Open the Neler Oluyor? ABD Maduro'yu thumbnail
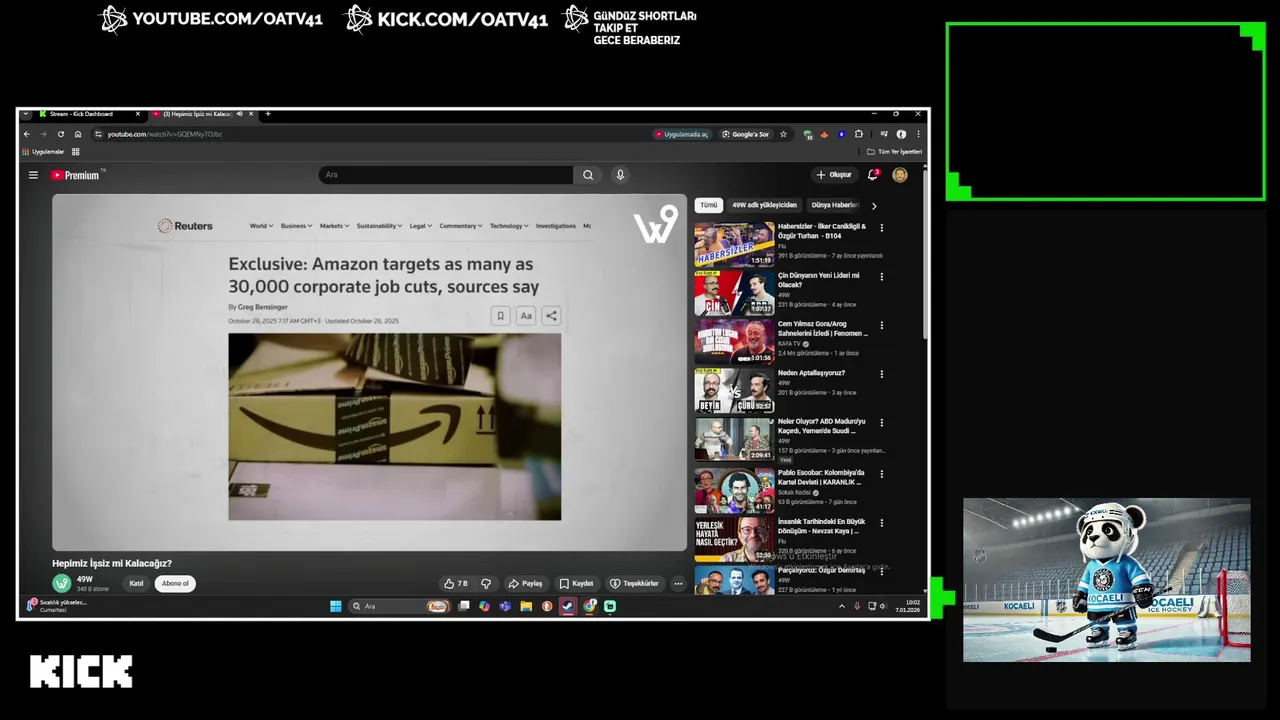The width and height of the screenshot is (1280, 720). (x=734, y=439)
